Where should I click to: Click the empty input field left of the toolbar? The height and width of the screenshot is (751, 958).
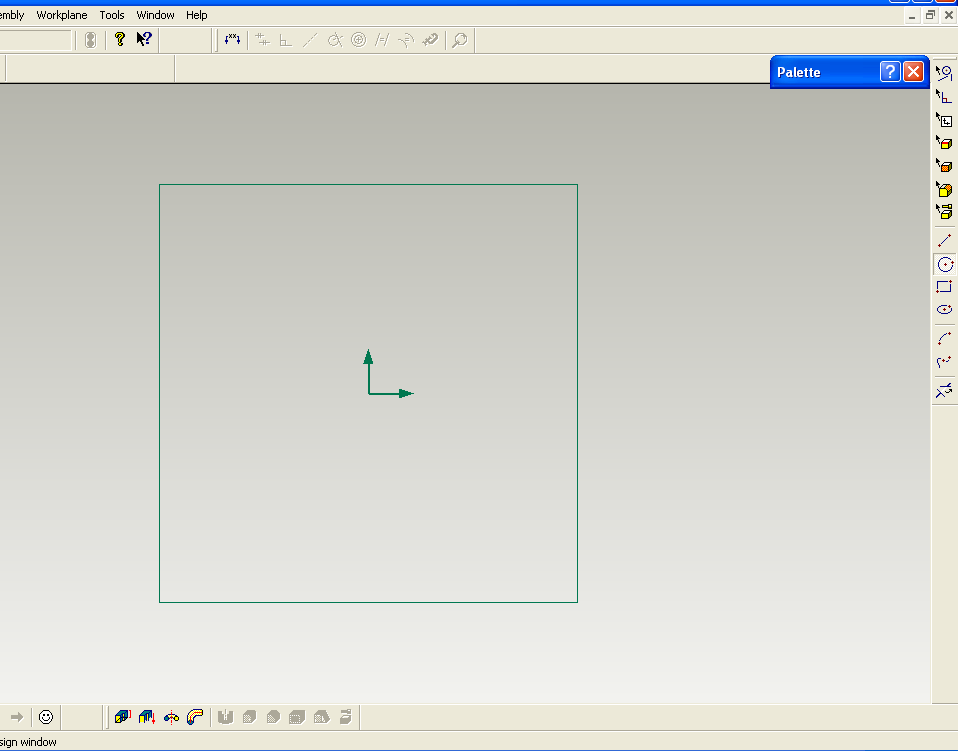[35, 39]
